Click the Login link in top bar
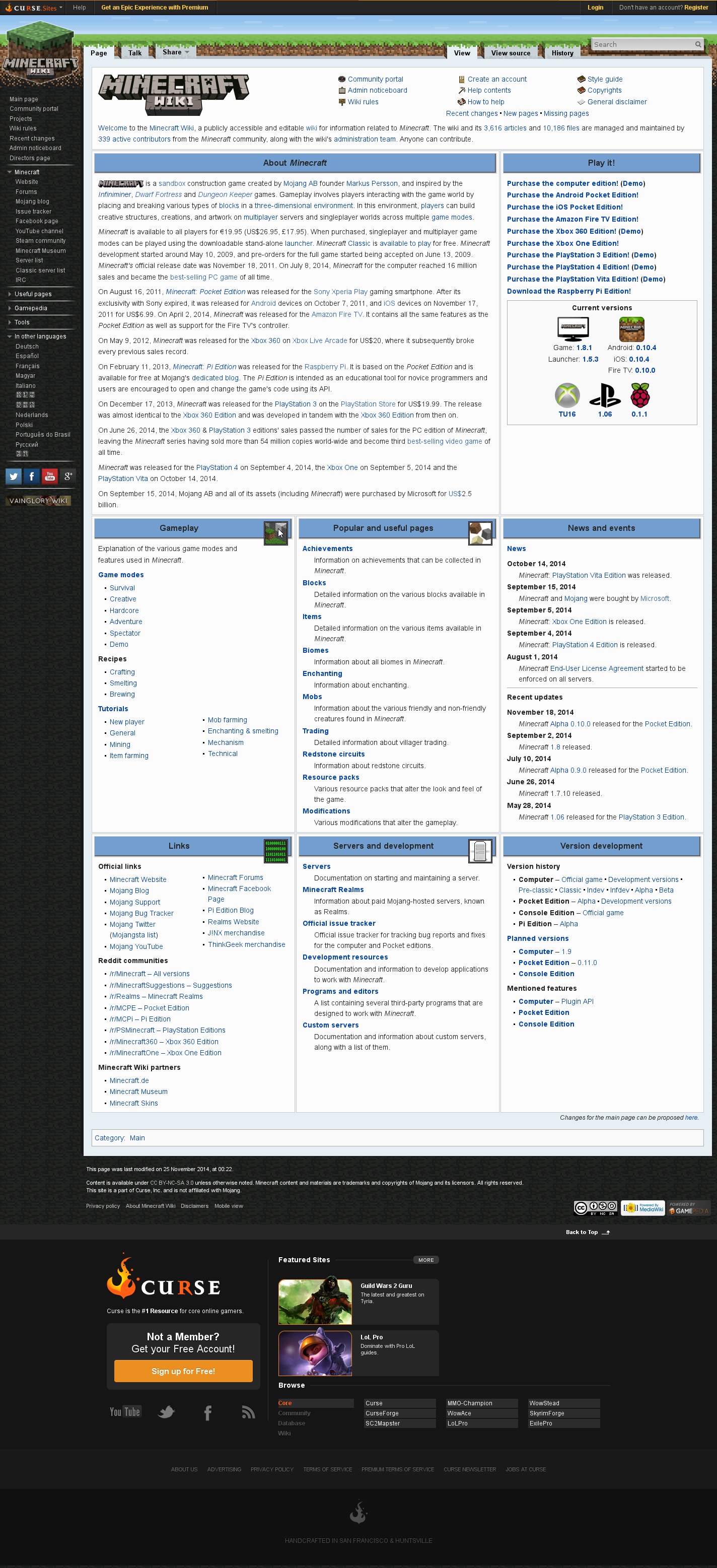Screen dimensions: 717x1568 coord(595,8)
